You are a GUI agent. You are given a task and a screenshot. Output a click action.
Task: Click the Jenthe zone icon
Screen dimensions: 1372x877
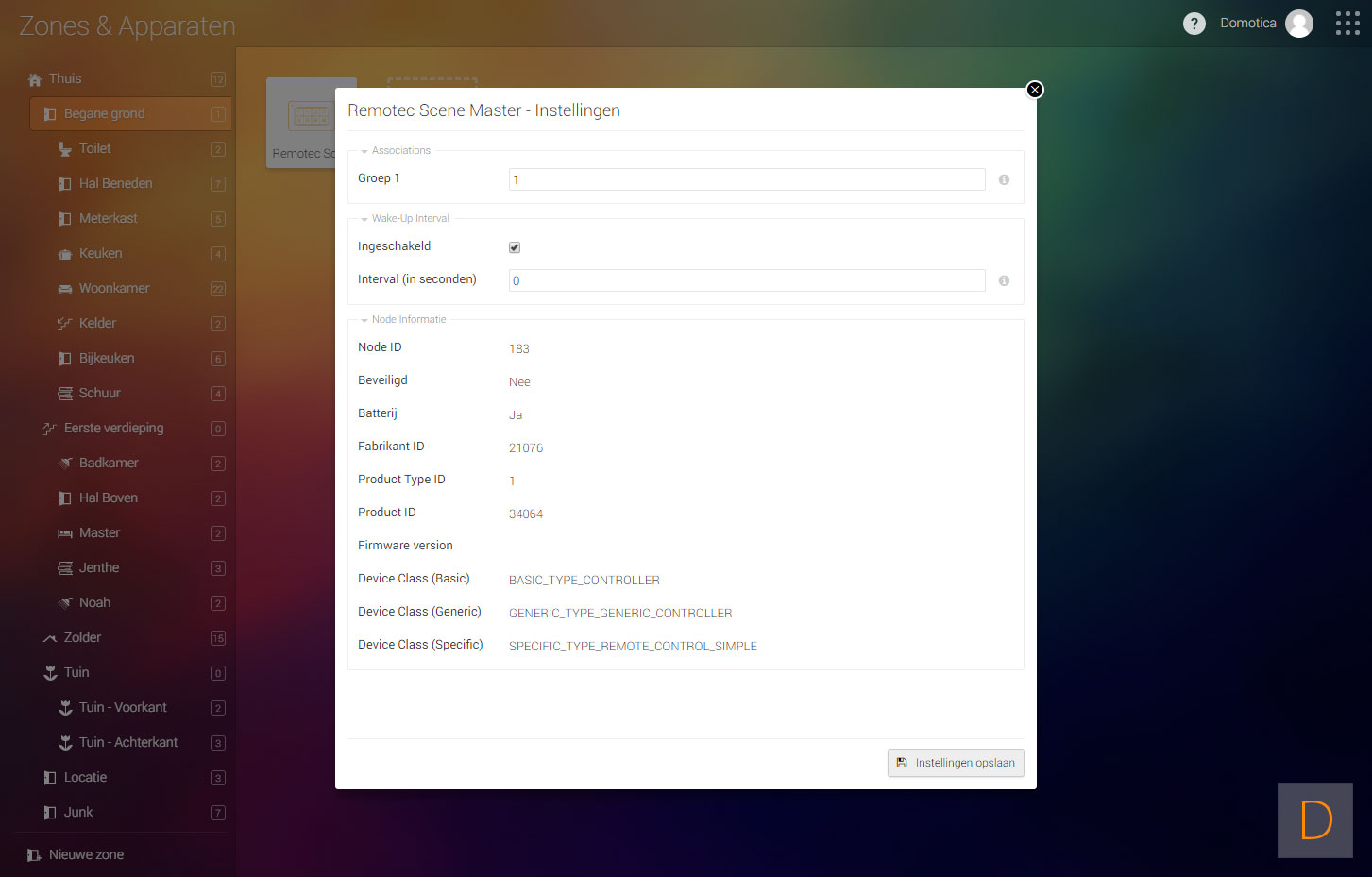pyautogui.click(x=65, y=568)
